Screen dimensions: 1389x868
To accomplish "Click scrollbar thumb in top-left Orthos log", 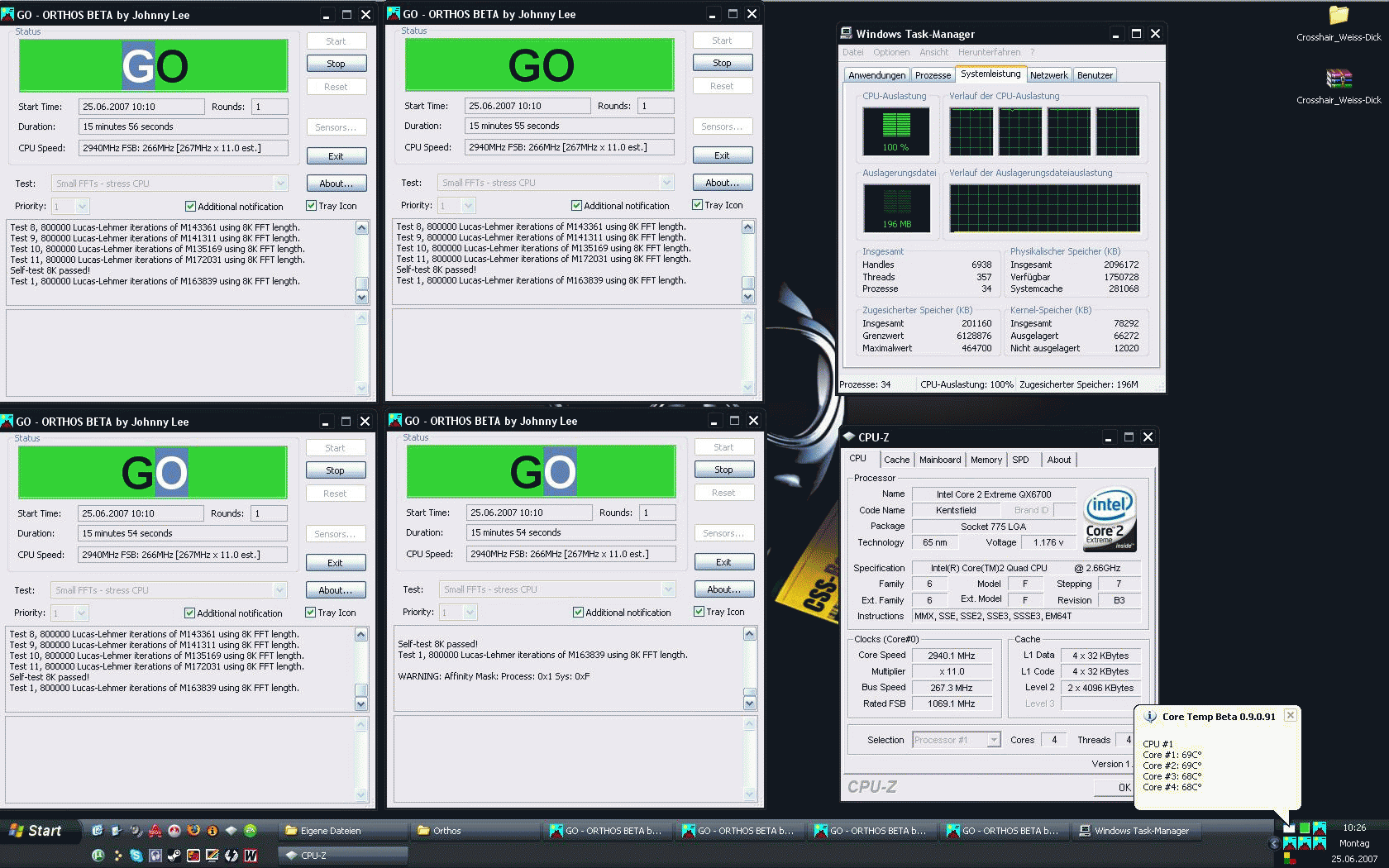I will pos(361,284).
